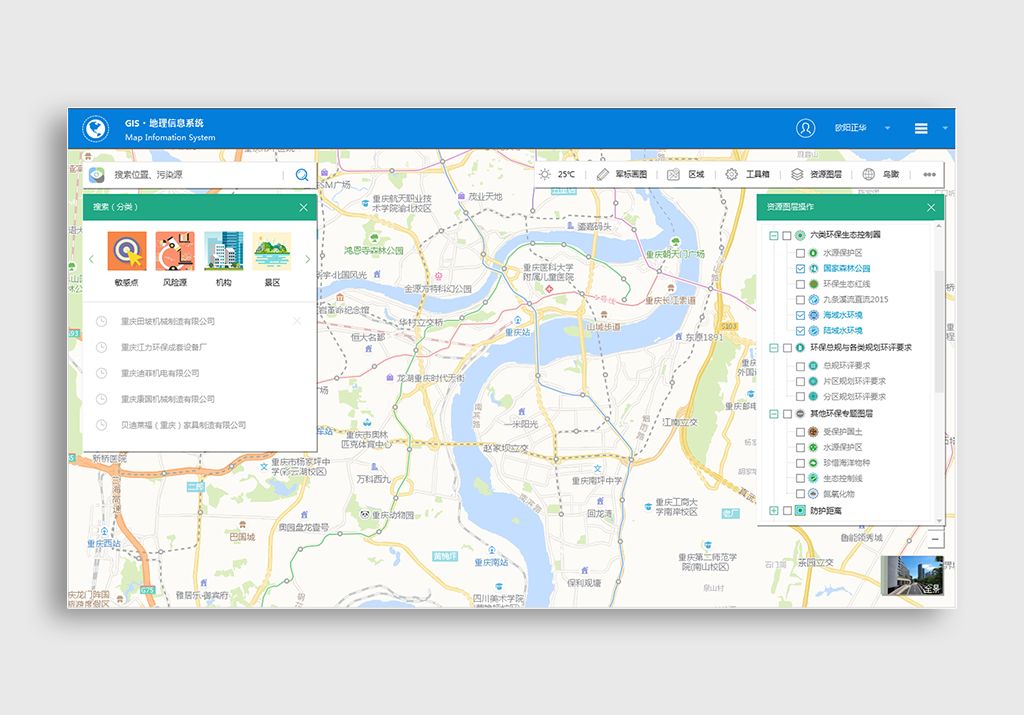Click the magnifier search icon

click(302, 175)
